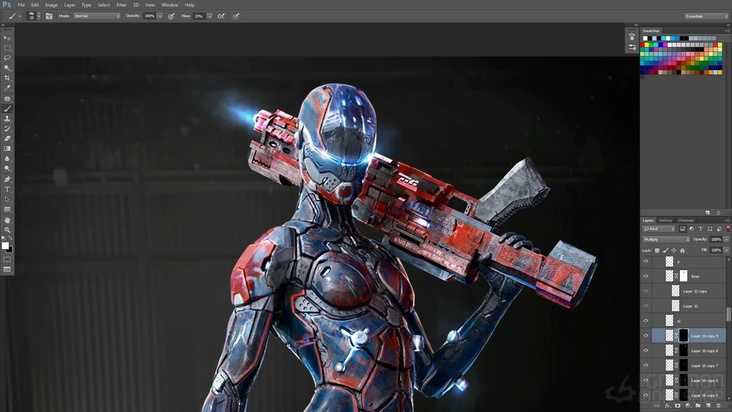Open the Window menu

point(169,5)
